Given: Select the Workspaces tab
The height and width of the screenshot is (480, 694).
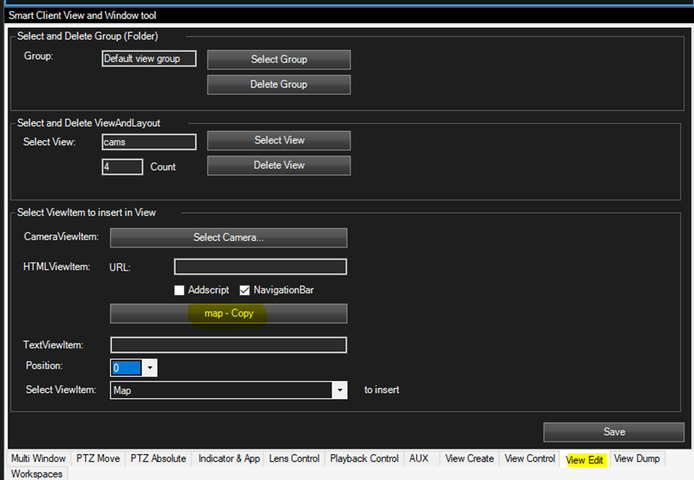Looking at the screenshot, I should tap(38, 473).
